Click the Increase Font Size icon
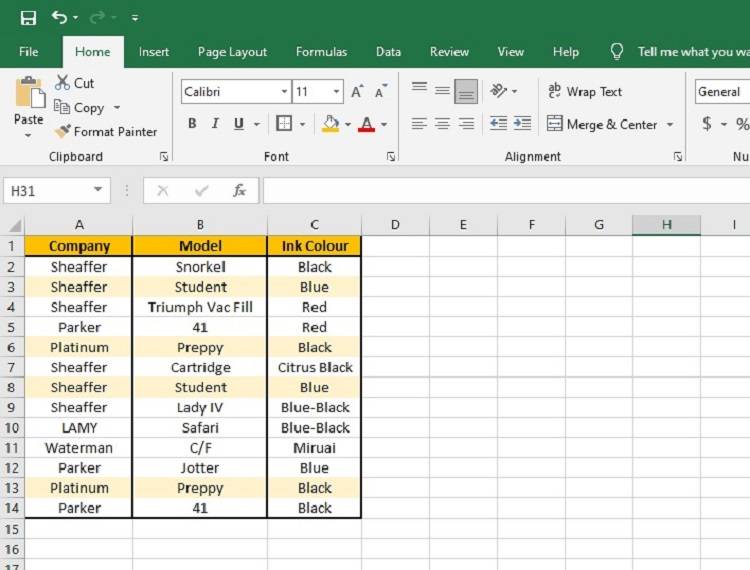 [x=357, y=91]
